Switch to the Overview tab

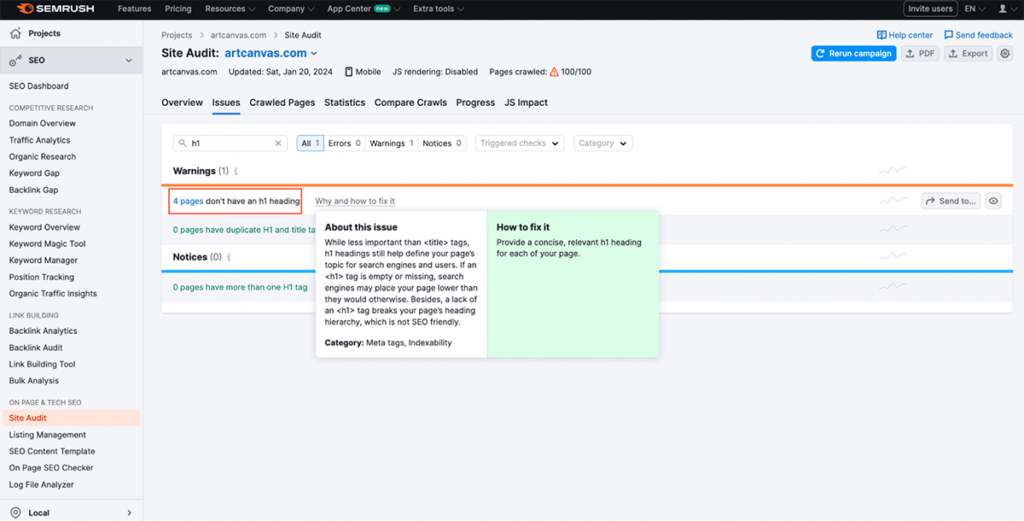tap(182, 103)
